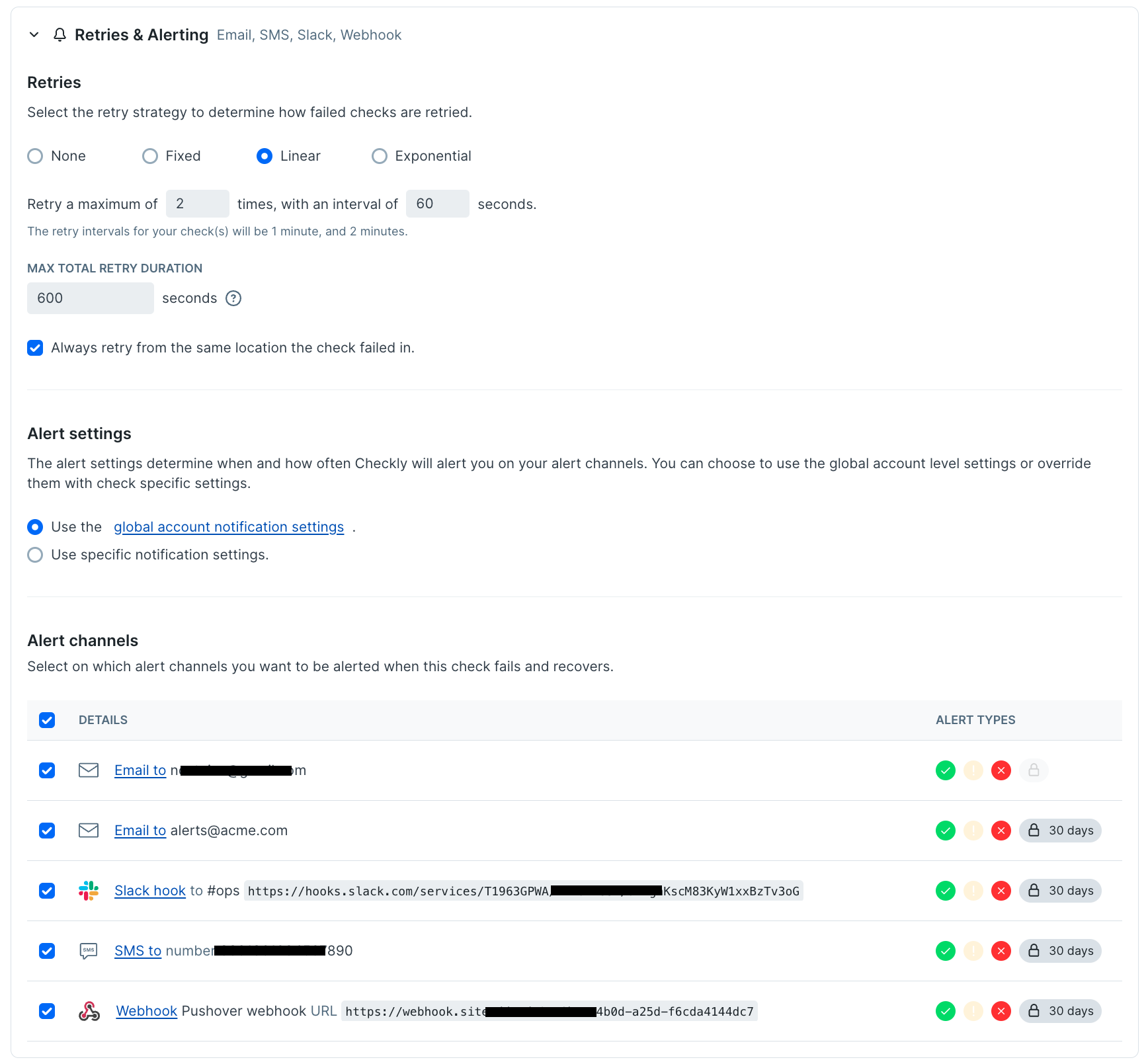Click the Slack hook link
Screen dimensions: 1148x1062
(x=150, y=891)
